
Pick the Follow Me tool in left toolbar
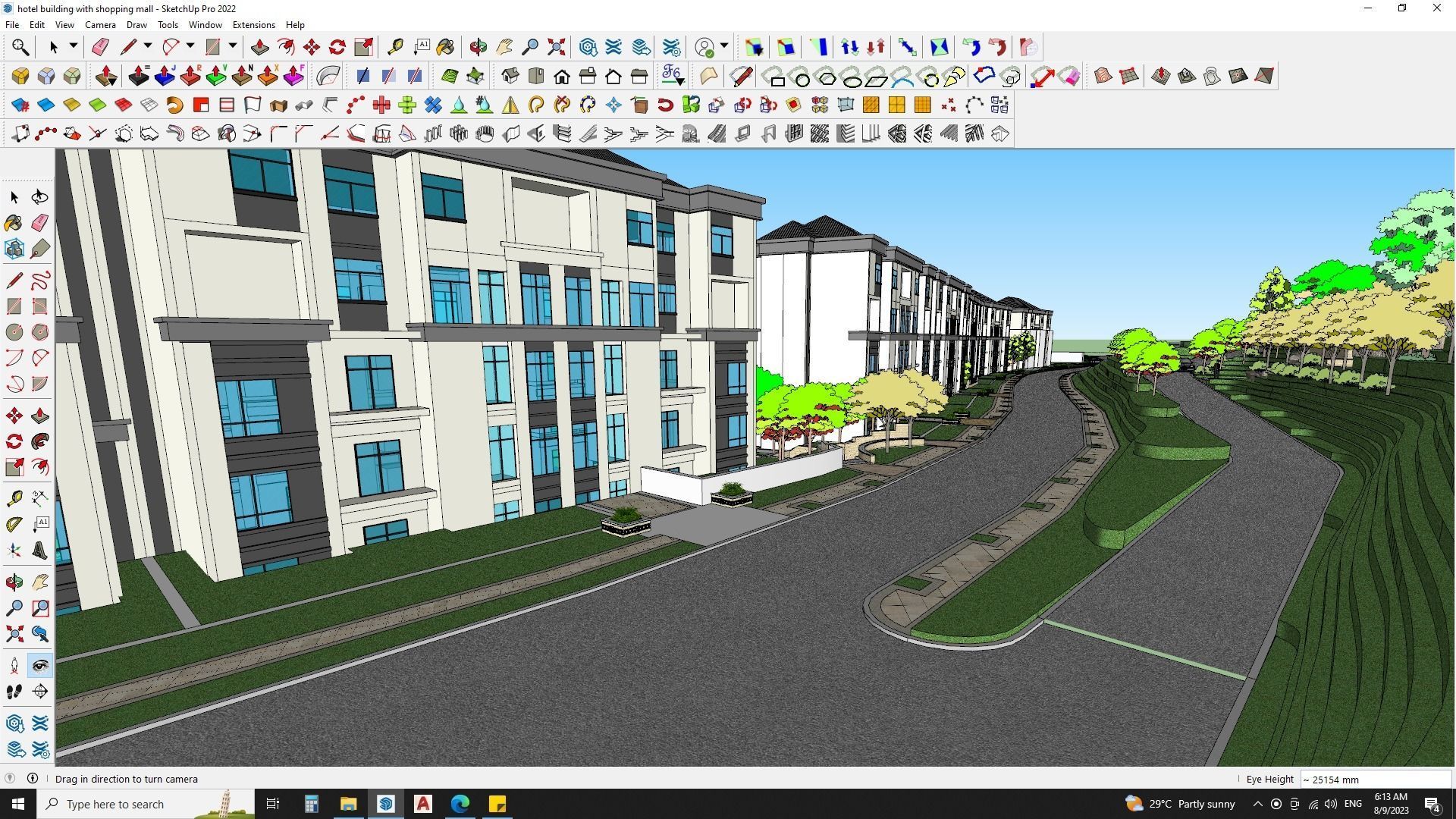click(39, 441)
